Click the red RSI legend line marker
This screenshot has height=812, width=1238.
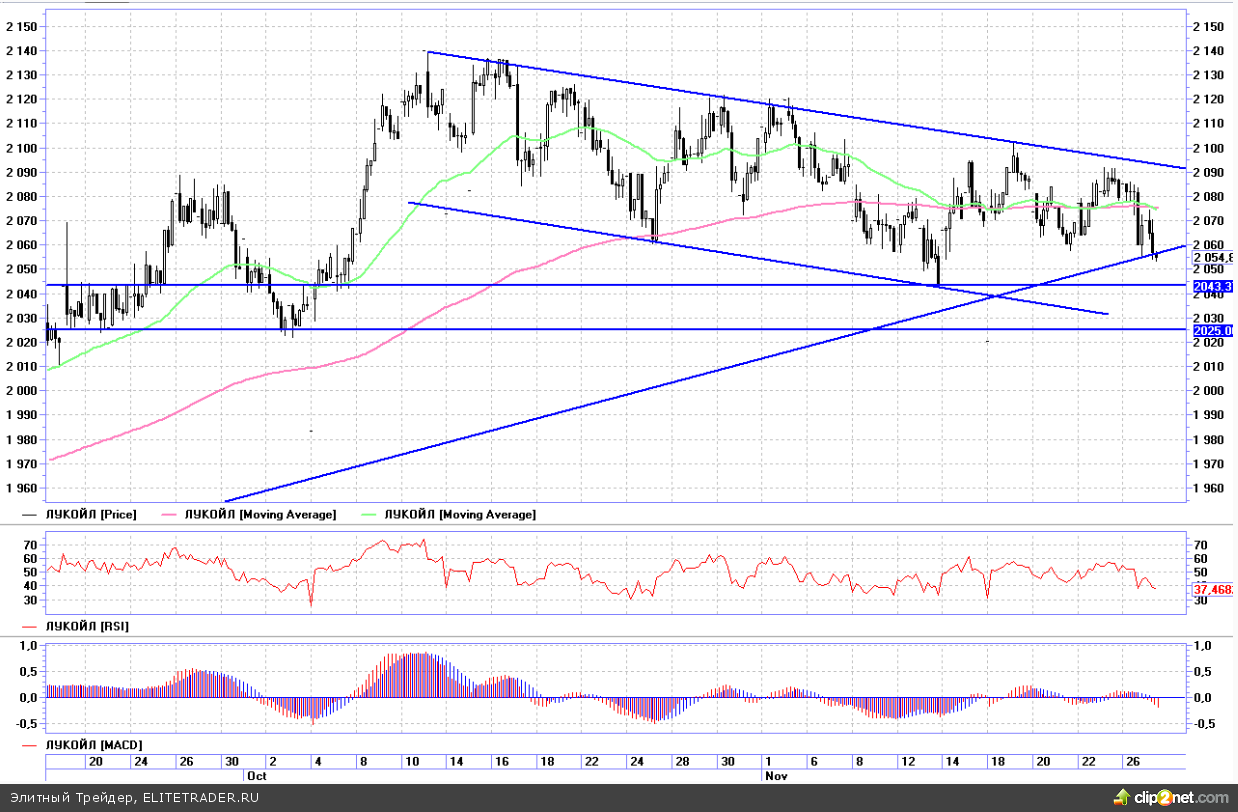coord(31,626)
